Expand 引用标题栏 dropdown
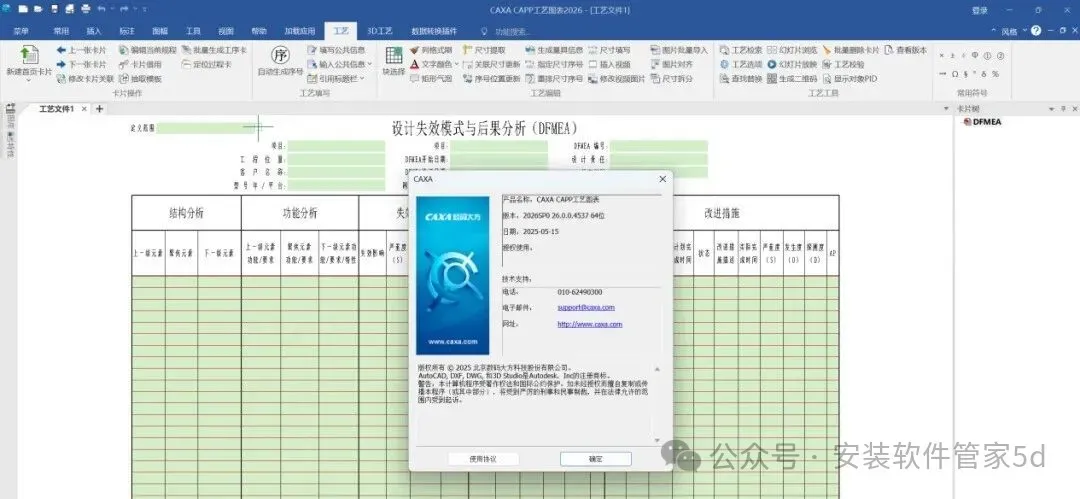 [x=362, y=79]
